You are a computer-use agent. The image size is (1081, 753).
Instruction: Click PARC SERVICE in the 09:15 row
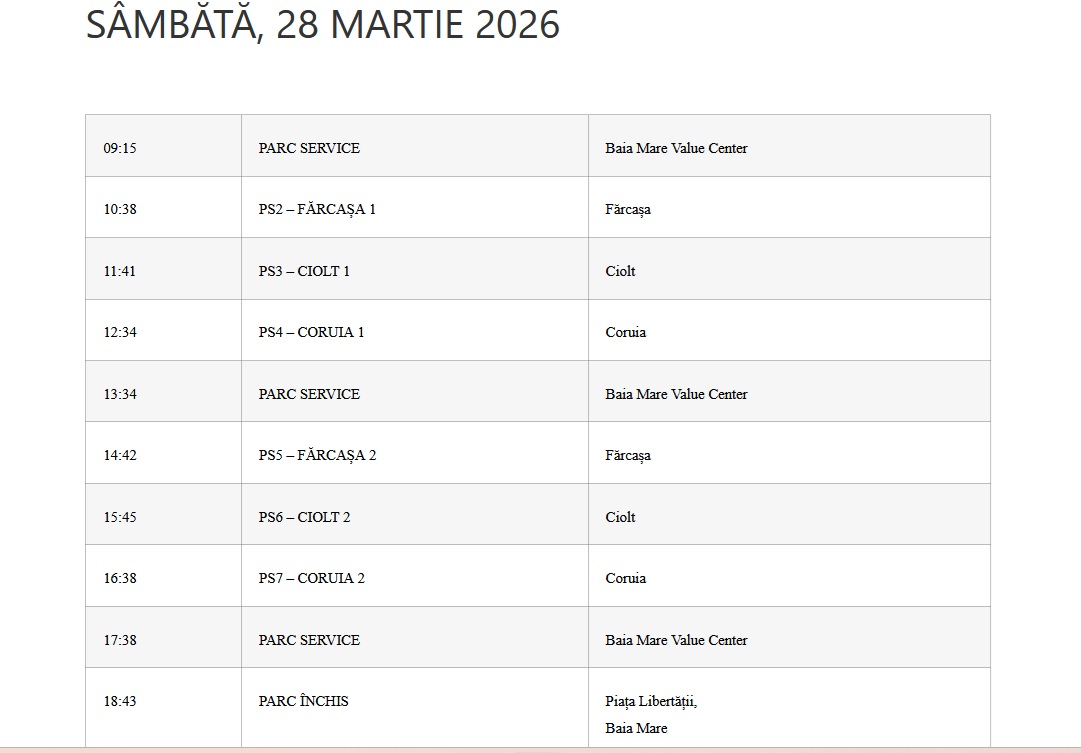[309, 148]
